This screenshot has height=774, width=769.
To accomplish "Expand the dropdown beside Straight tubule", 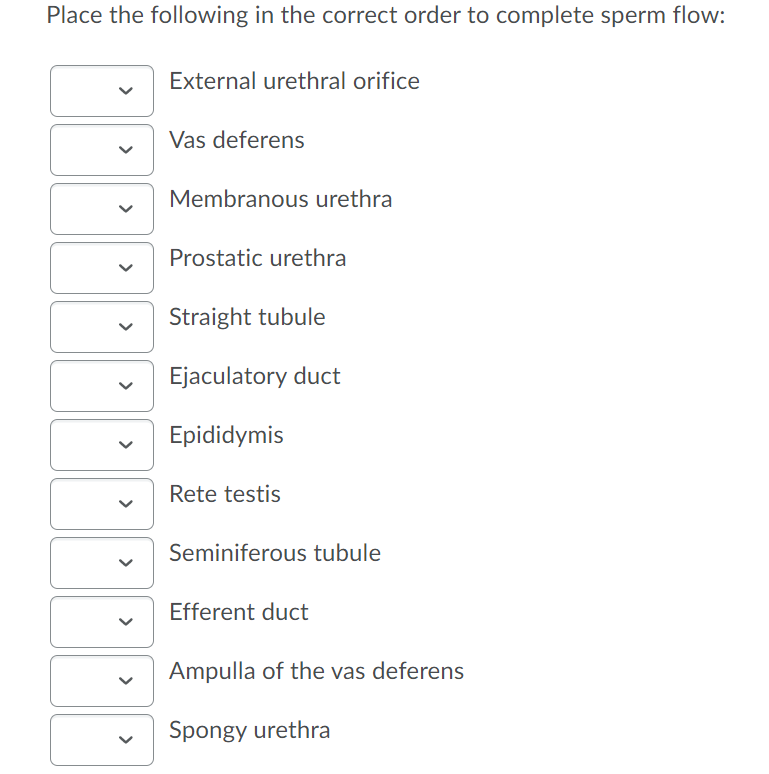I will (x=102, y=327).
